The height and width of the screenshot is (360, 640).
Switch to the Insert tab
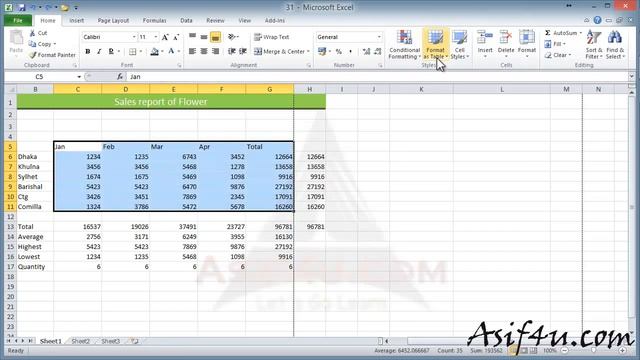click(76, 20)
